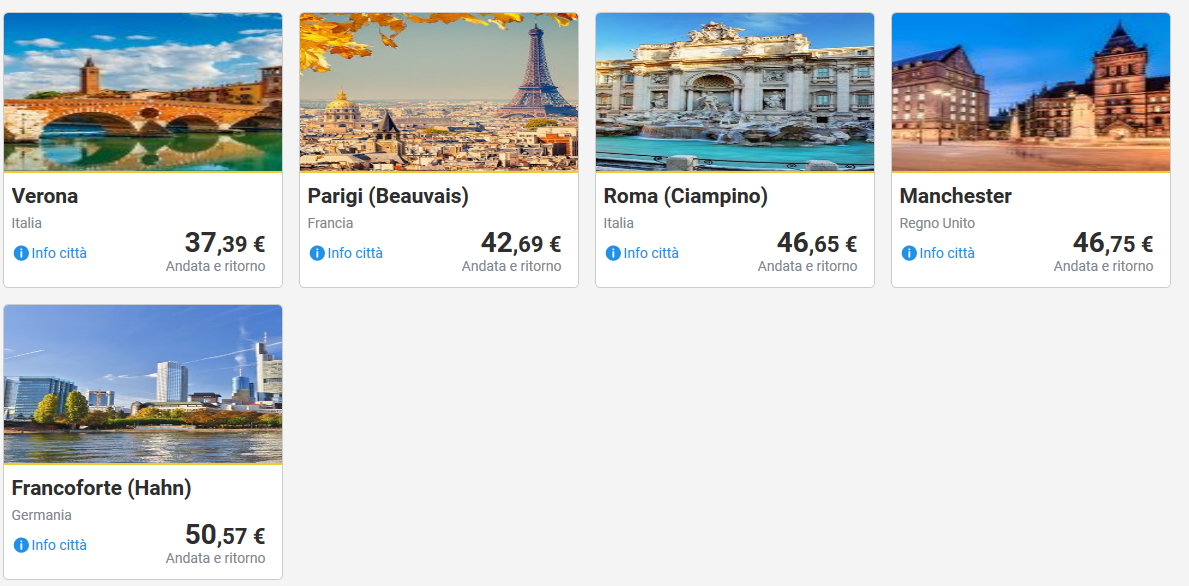Click the info icon on Verona card
The width and height of the screenshot is (1189, 586).
pos(20,253)
